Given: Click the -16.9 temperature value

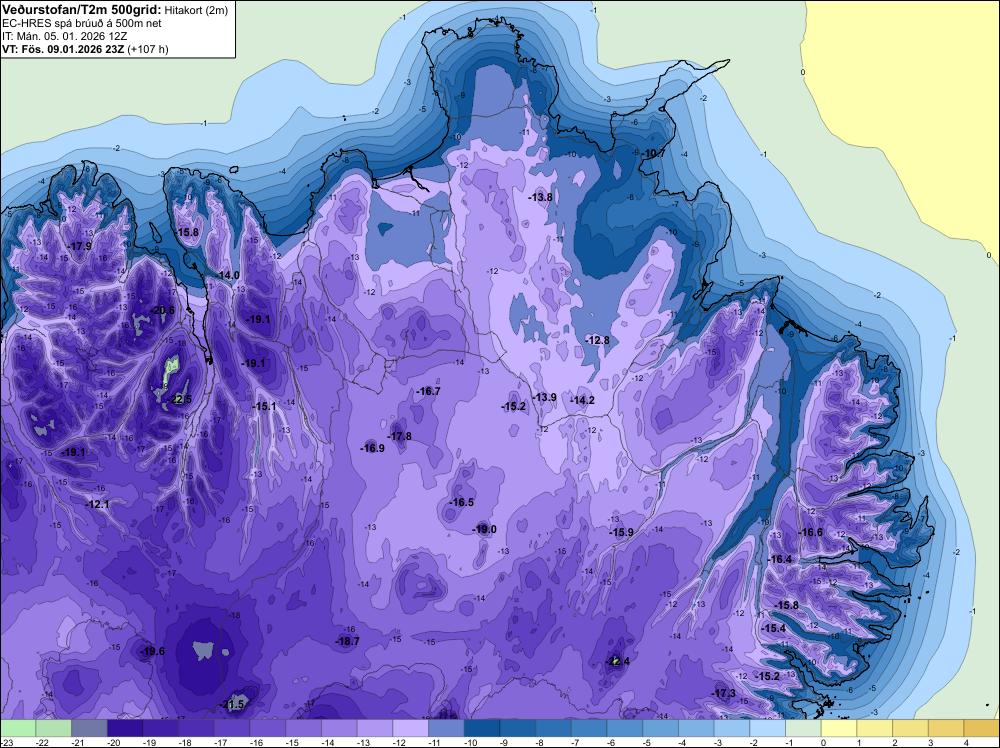Looking at the screenshot, I should [x=372, y=448].
